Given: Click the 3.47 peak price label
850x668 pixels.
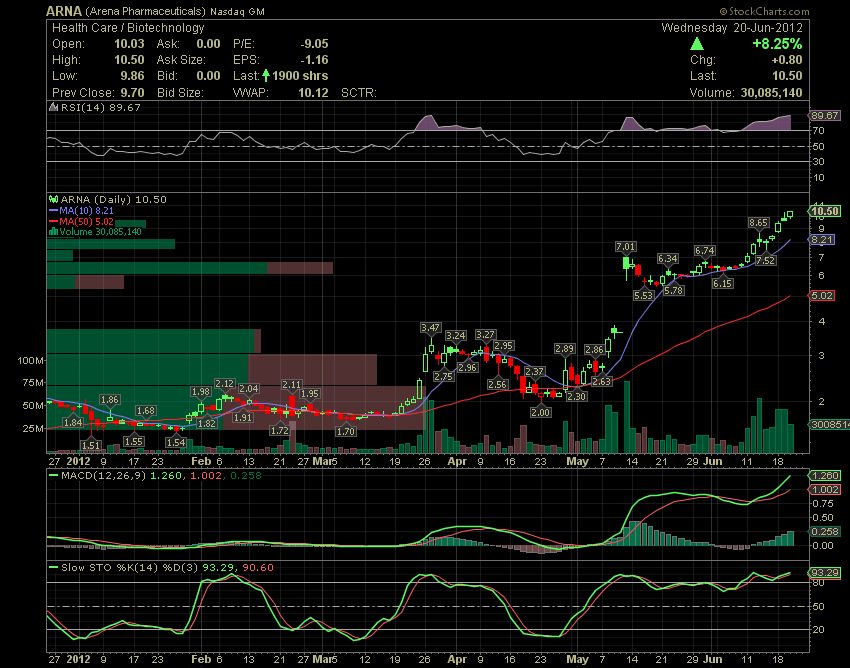Looking at the screenshot, I should pyautogui.click(x=430, y=327).
